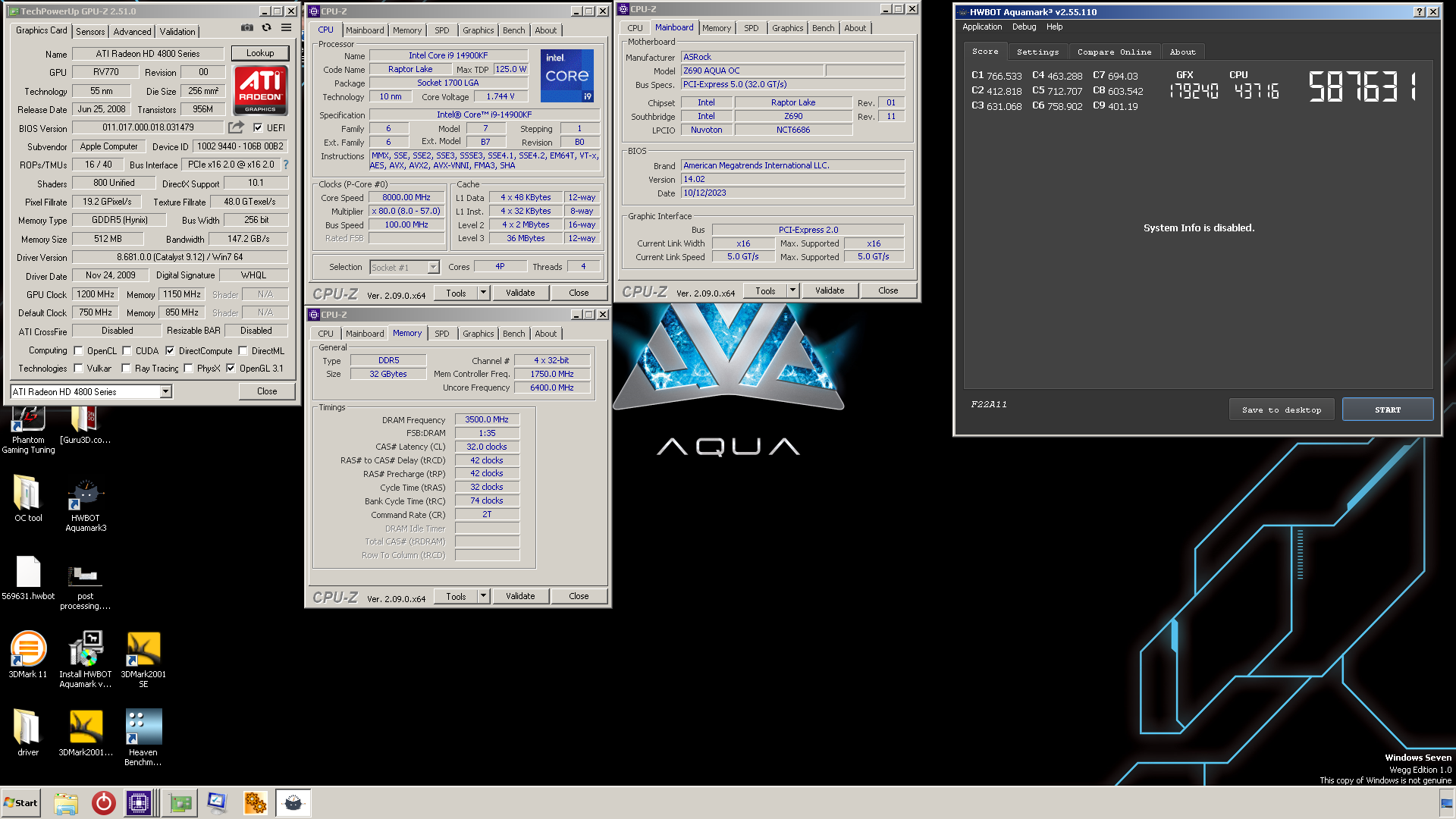
Task: Open Phantom Gaming Tuning desktop icon
Action: (x=28, y=430)
